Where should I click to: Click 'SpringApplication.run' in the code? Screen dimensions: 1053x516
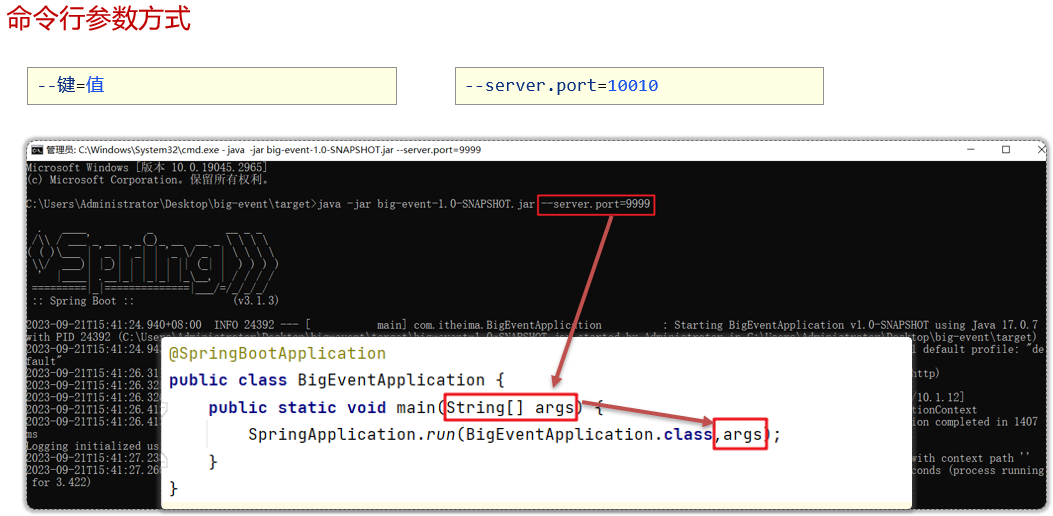point(352,435)
